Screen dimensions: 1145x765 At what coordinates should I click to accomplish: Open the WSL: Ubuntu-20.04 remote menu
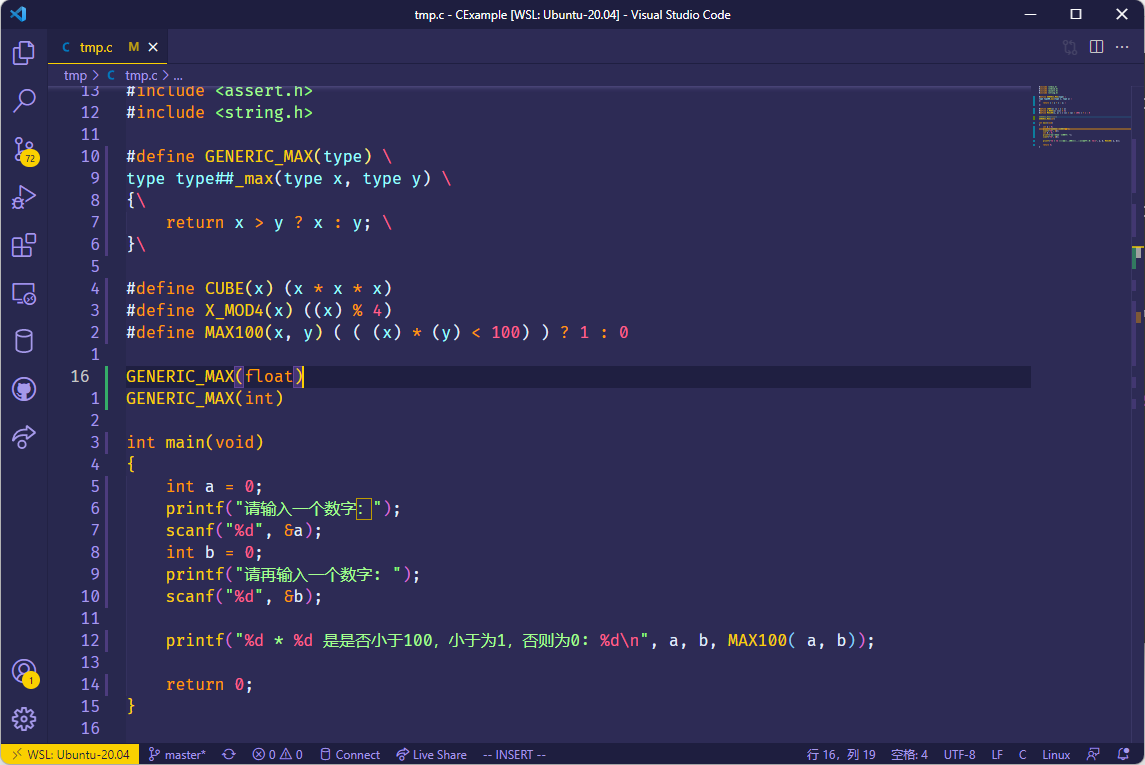(x=70, y=754)
